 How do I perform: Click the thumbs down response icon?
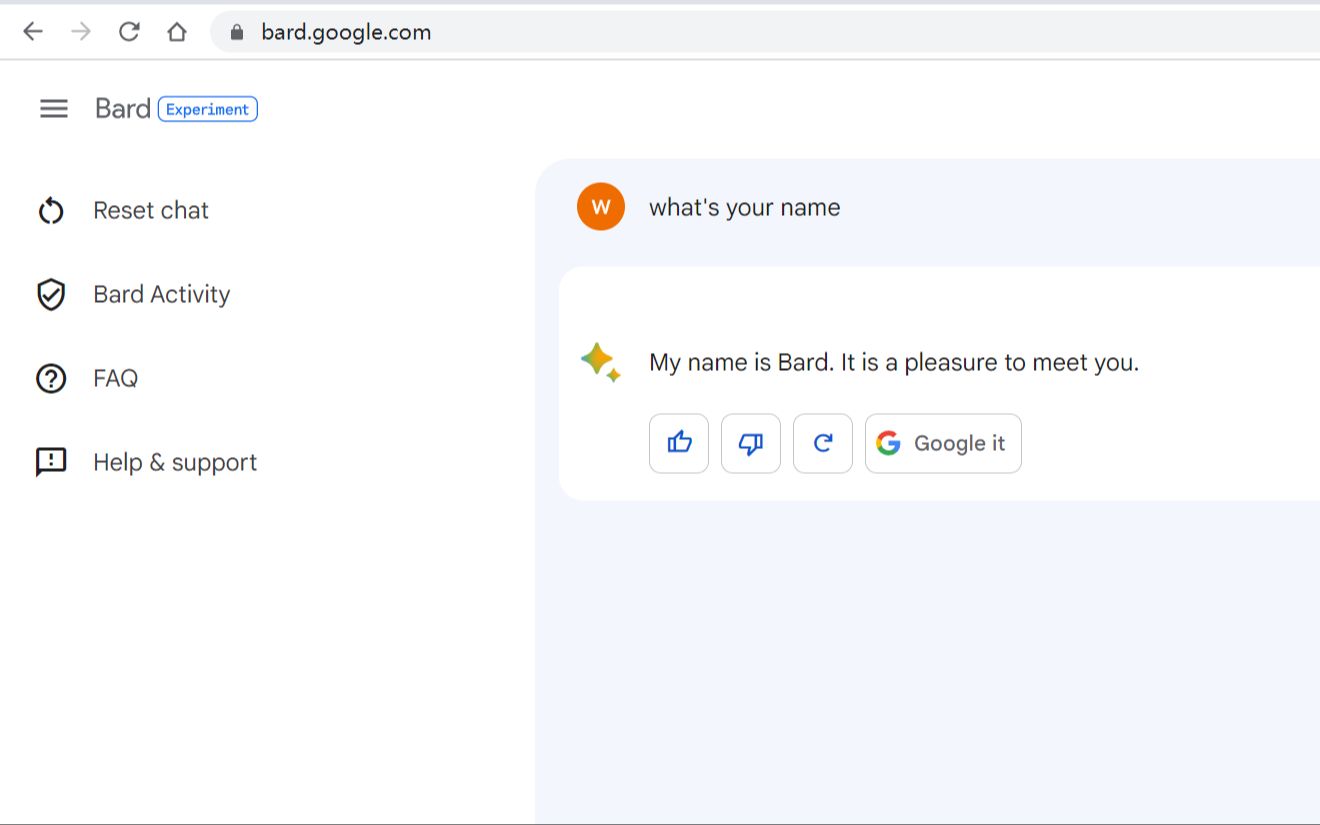[750, 443]
